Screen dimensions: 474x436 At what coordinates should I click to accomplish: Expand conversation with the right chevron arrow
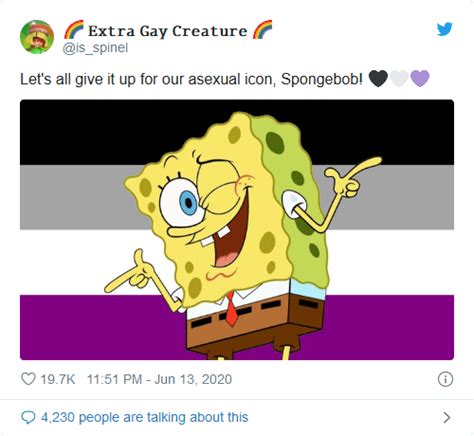pyautogui.click(x=447, y=417)
